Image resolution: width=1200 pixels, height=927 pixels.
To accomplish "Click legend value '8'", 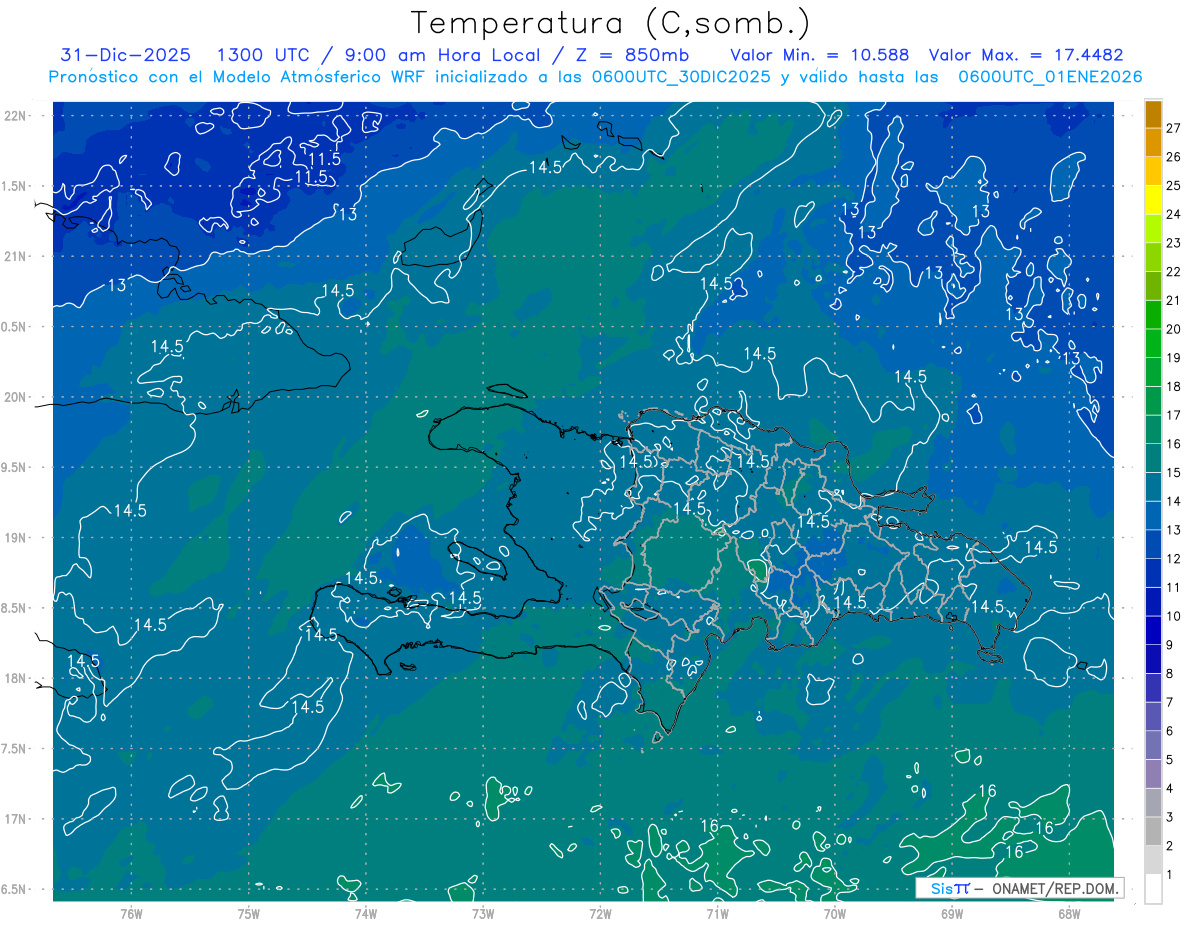I will 1170,674.
